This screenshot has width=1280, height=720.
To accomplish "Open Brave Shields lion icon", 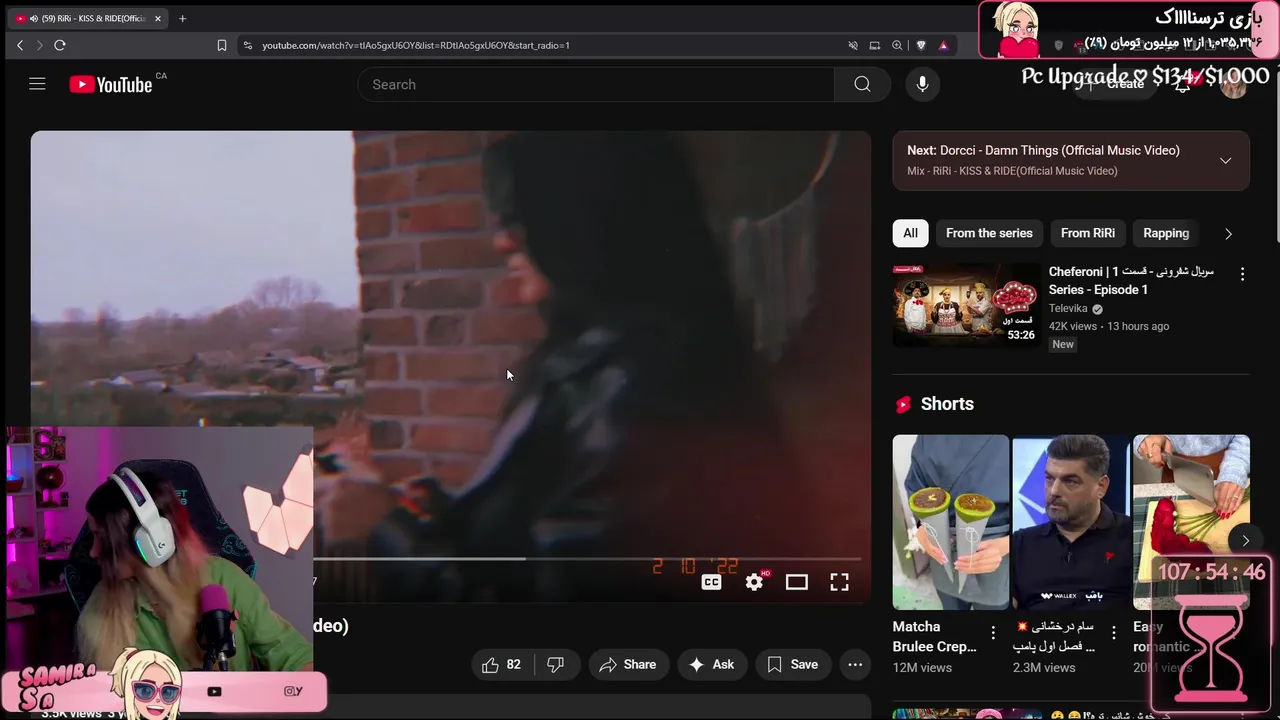I will coord(921,45).
